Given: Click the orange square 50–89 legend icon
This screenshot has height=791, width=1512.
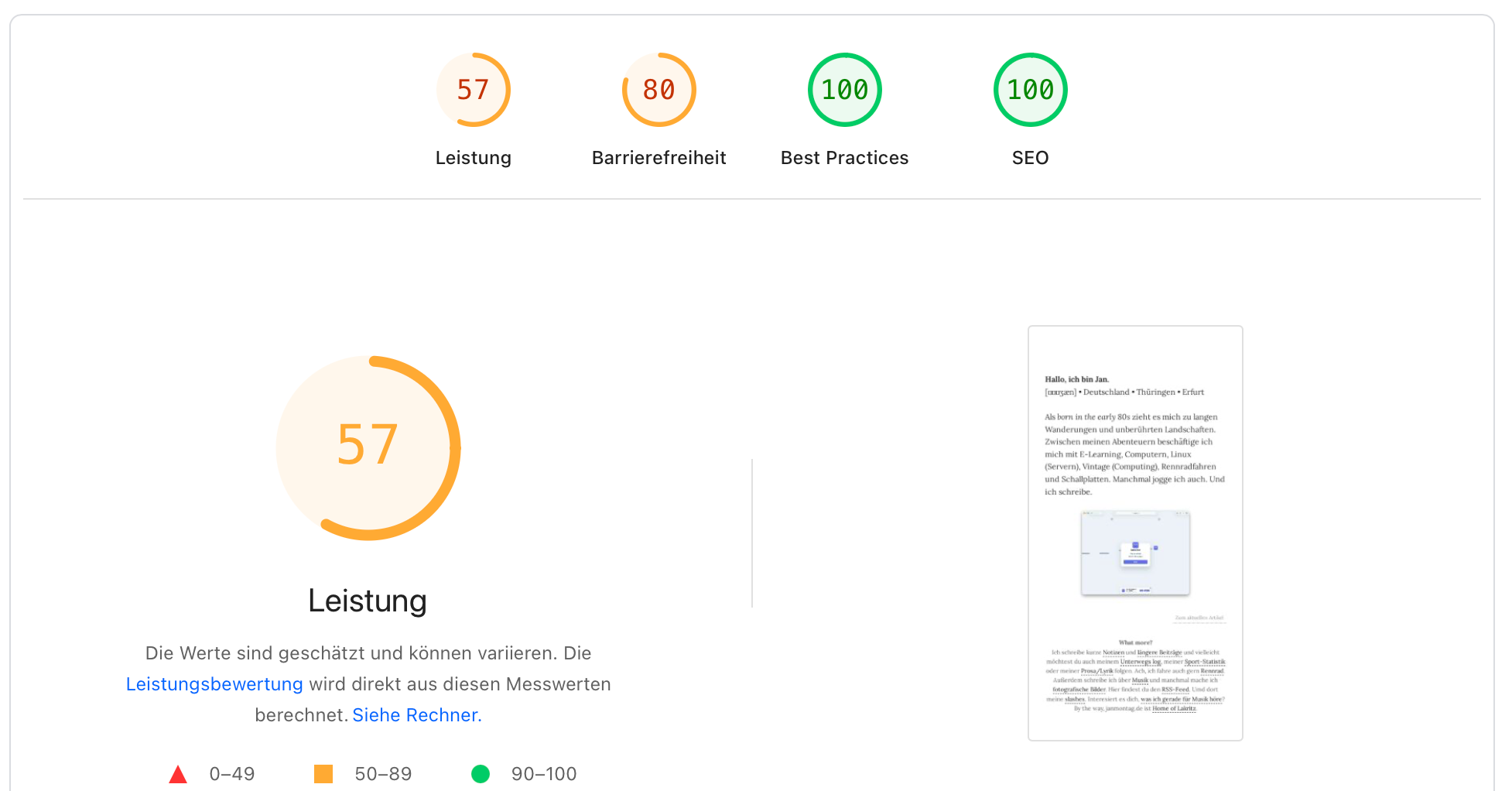Looking at the screenshot, I should (x=324, y=773).
